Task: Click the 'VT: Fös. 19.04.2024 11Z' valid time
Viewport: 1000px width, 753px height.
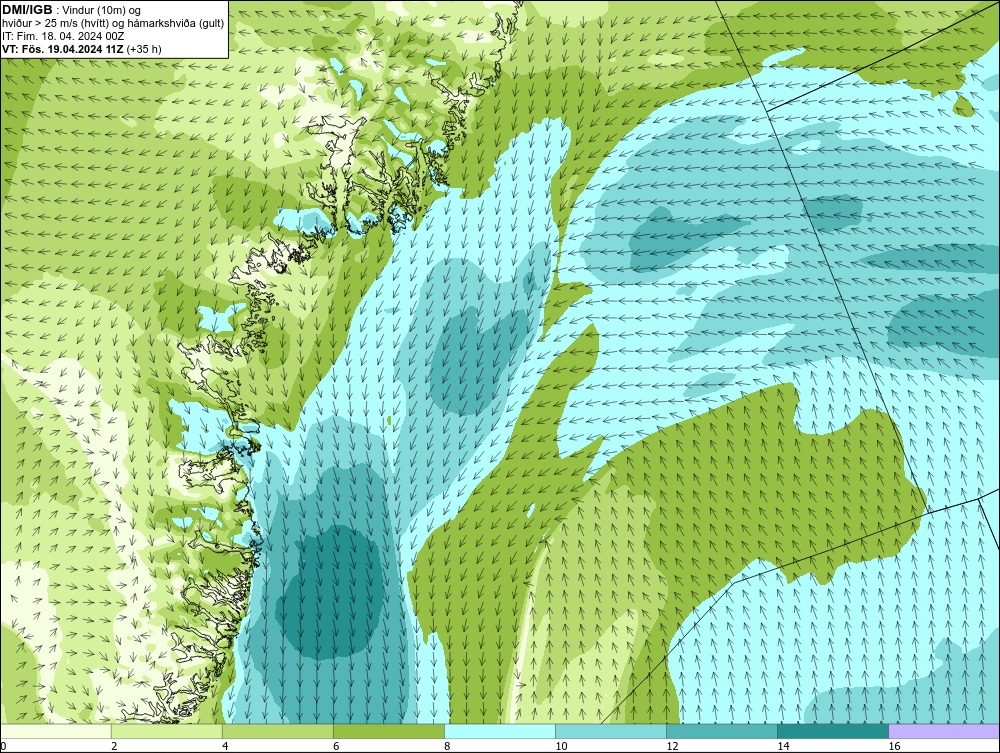Action: pos(63,48)
